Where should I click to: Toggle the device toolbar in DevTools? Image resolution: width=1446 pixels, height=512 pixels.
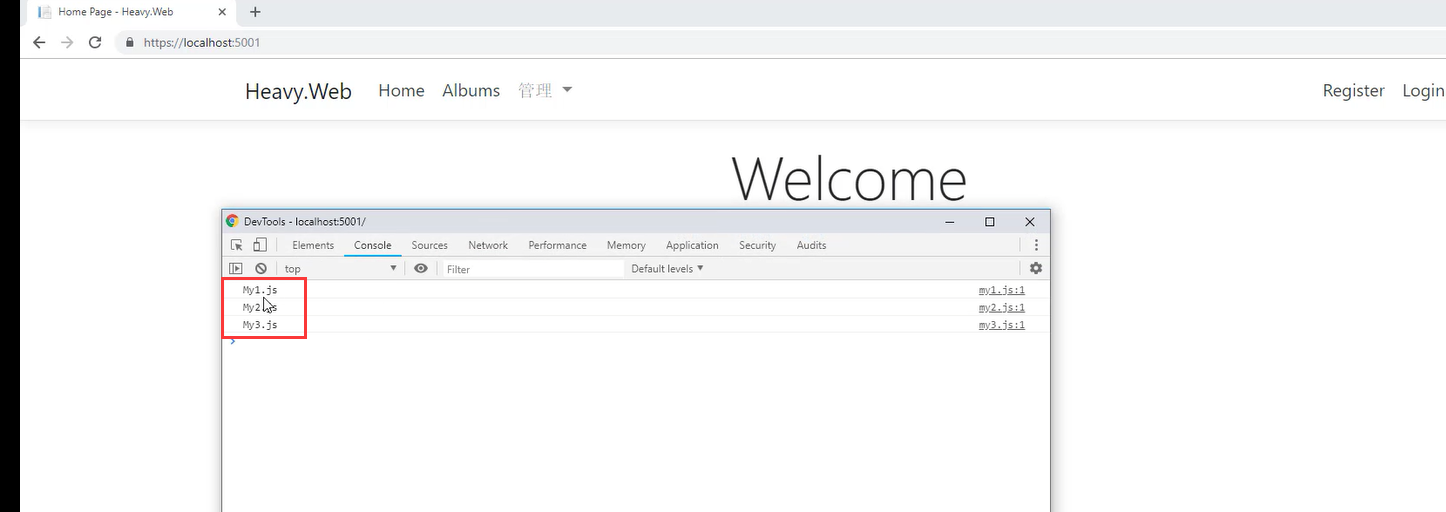[x=260, y=245]
